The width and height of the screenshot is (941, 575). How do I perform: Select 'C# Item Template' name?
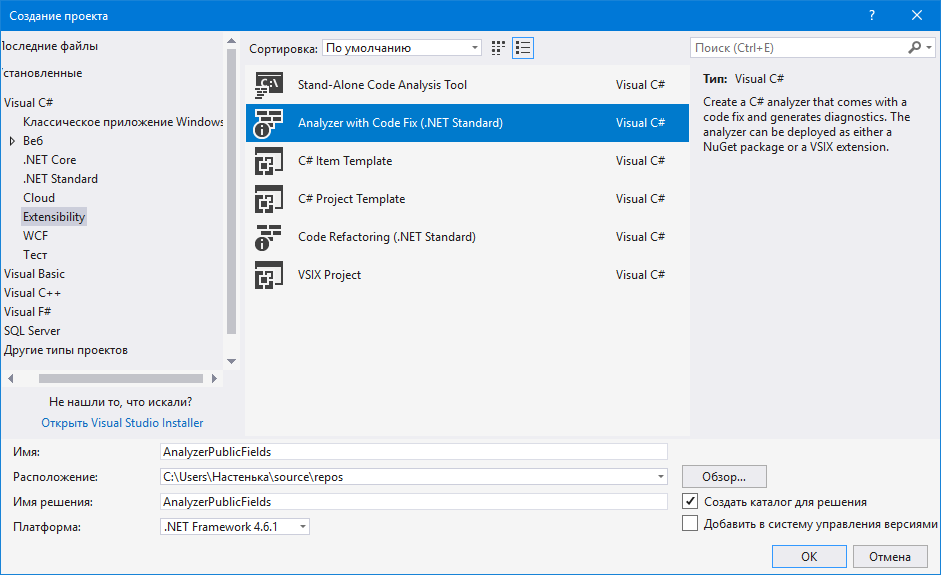click(x=345, y=161)
